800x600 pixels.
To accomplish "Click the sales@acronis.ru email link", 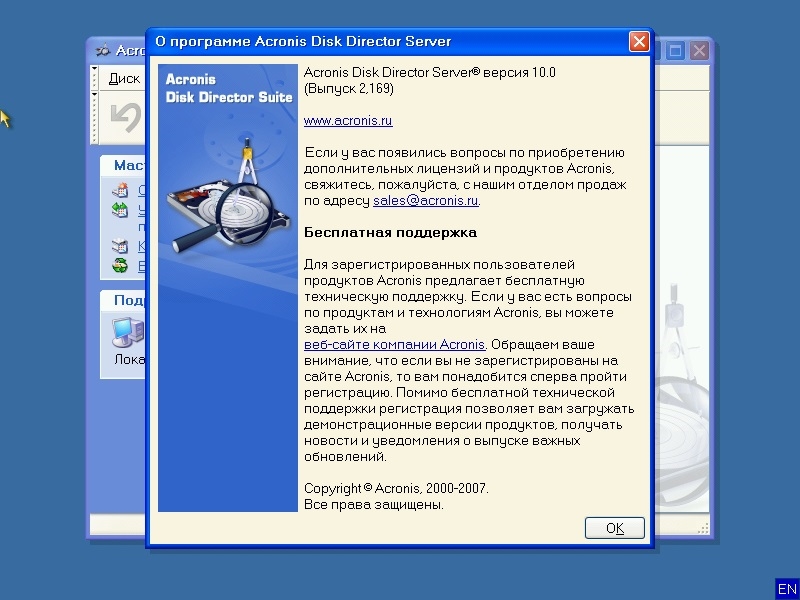I will click(426, 200).
